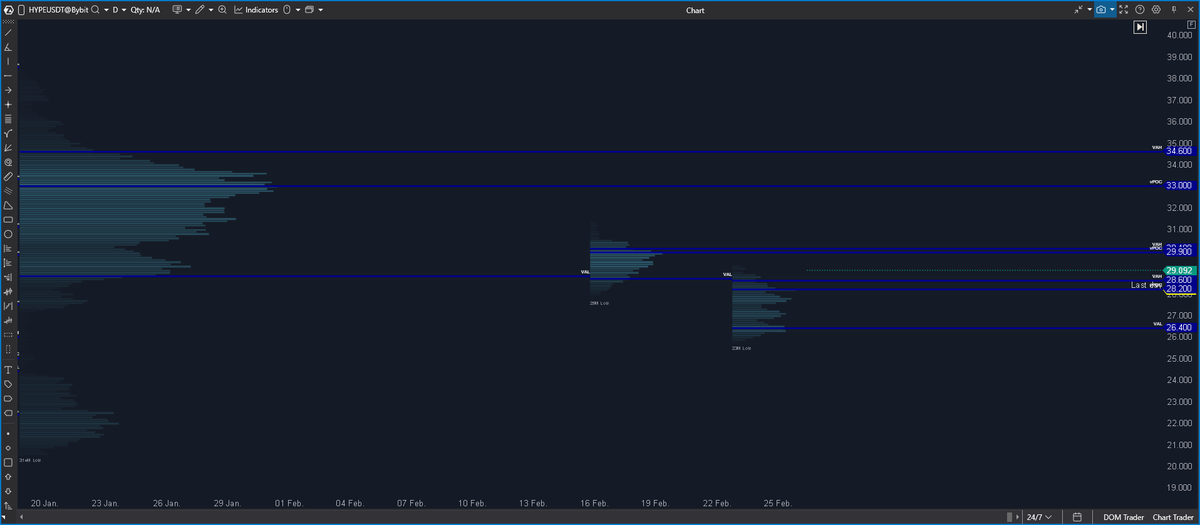Click the 34.600 VAH price label
1200x525 pixels.
pyautogui.click(x=1180, y=152)
